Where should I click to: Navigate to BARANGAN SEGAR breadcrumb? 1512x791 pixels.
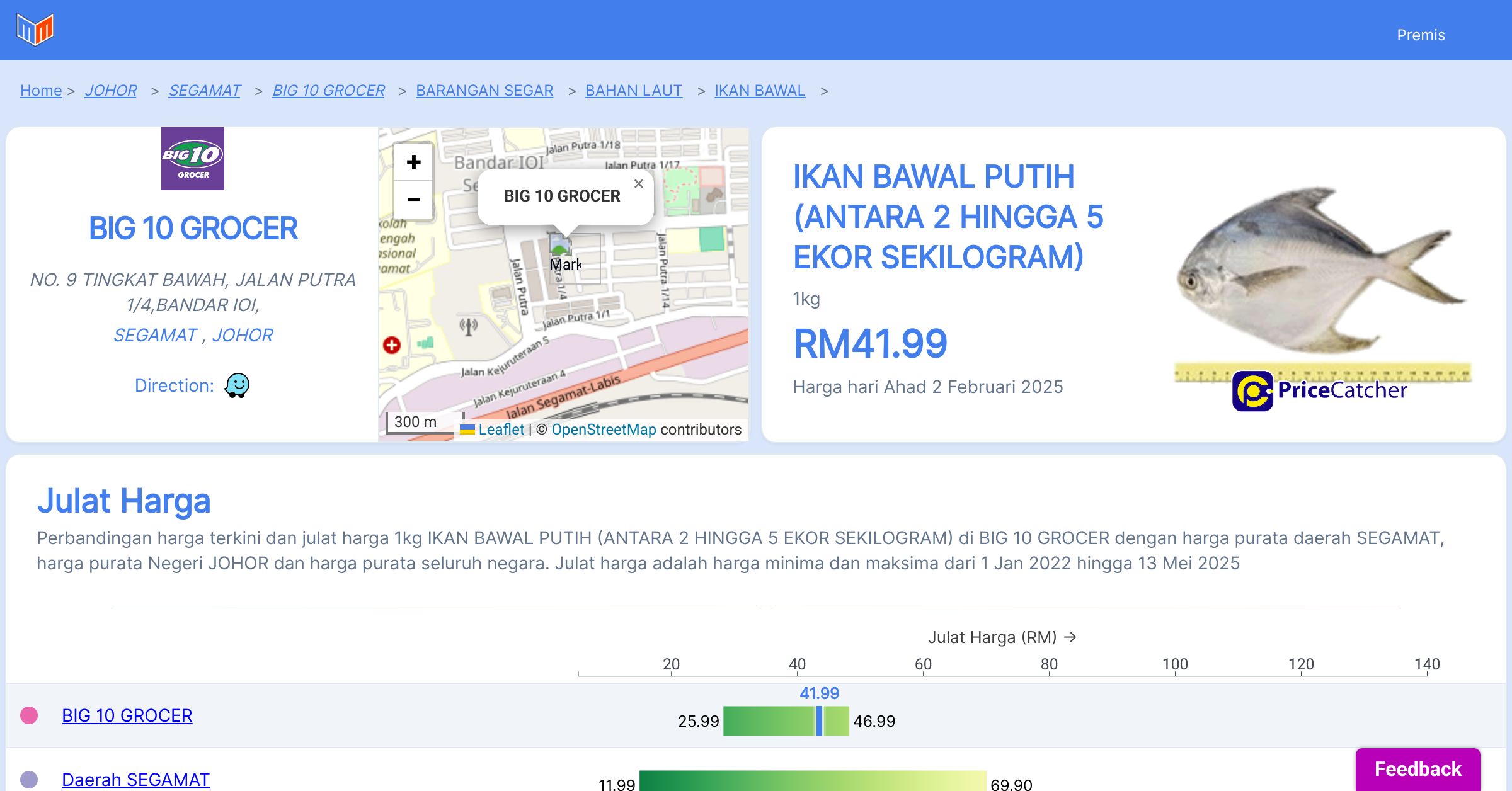coord(484,91)
